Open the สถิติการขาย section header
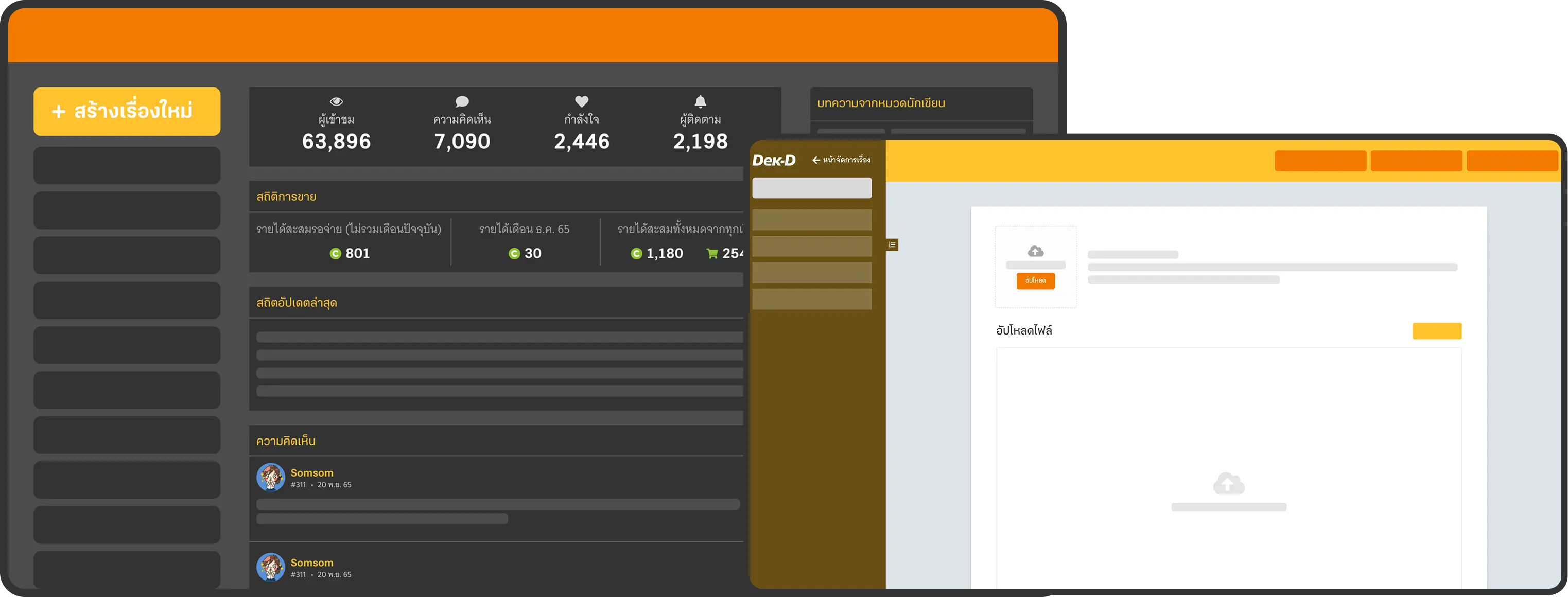The image size is (1568, 597). 286,197
